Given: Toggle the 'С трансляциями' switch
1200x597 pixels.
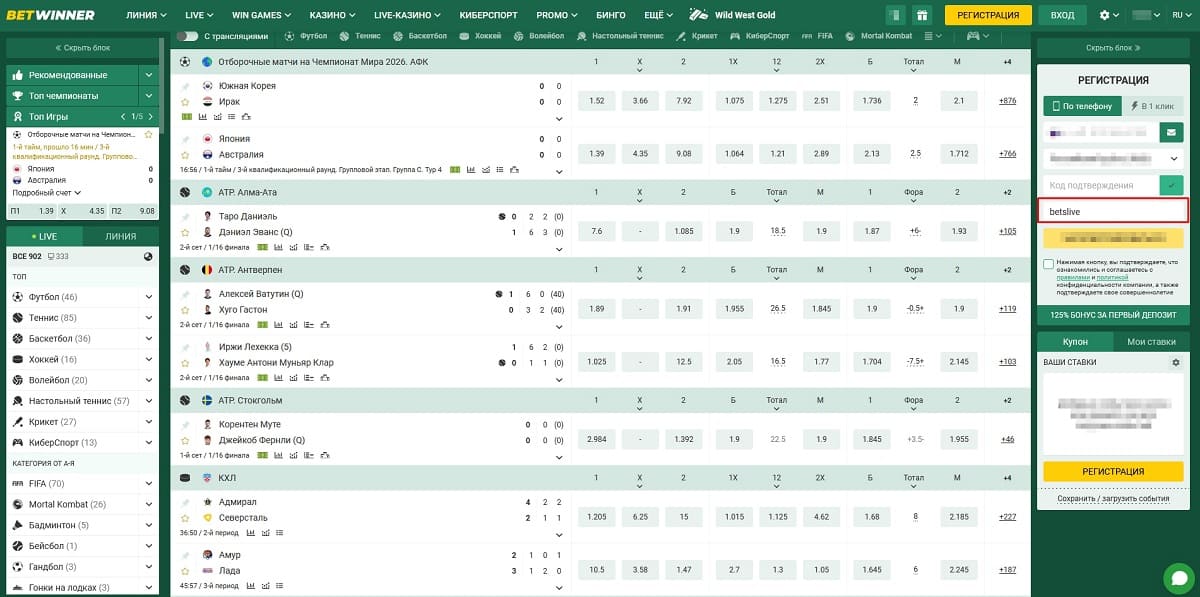Looking at the screenshot, I should point(187,36).
